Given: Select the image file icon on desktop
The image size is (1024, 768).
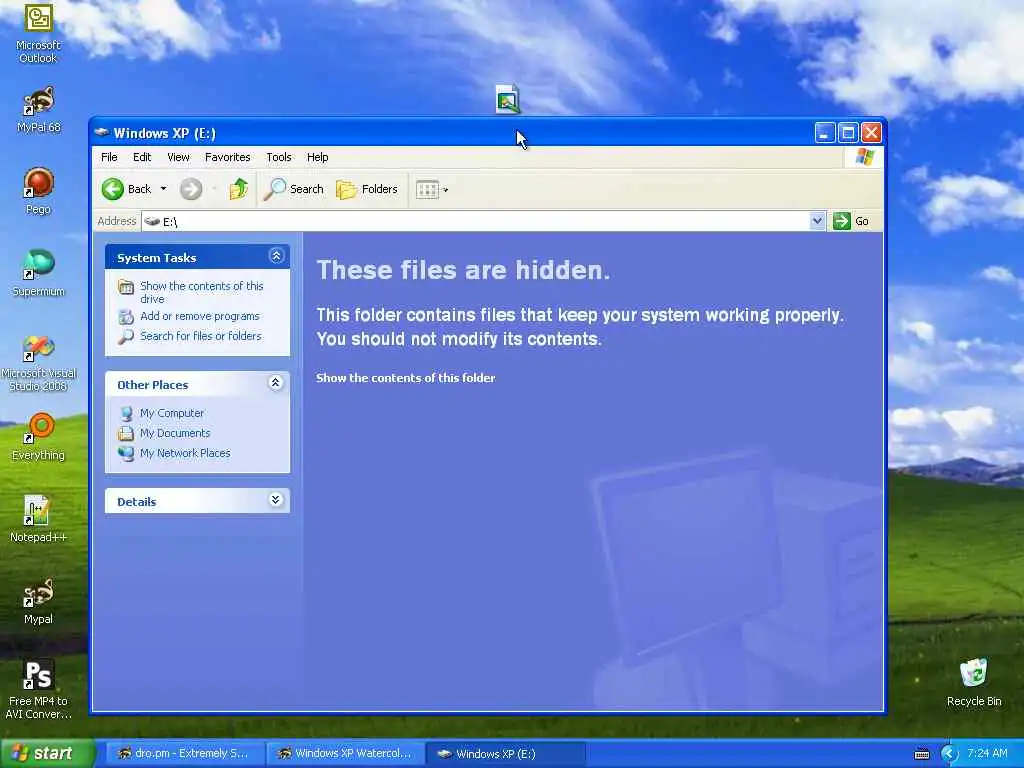Looking at the screenshot, I should pos(507,99).
